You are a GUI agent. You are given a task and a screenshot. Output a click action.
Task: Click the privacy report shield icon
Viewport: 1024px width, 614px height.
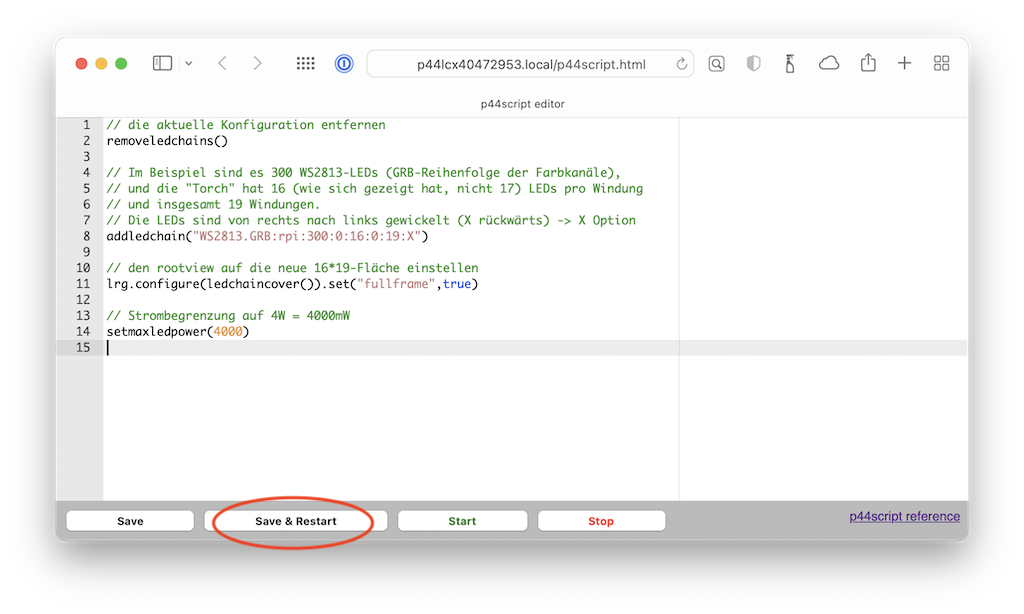[752, 62]
